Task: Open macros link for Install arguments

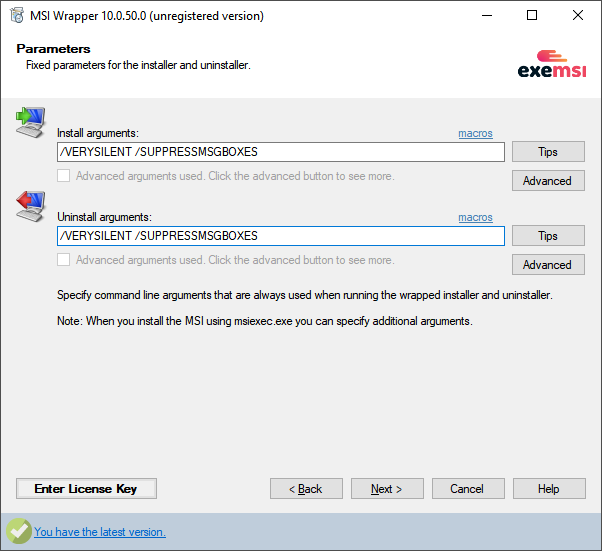Action: [475, 133]
